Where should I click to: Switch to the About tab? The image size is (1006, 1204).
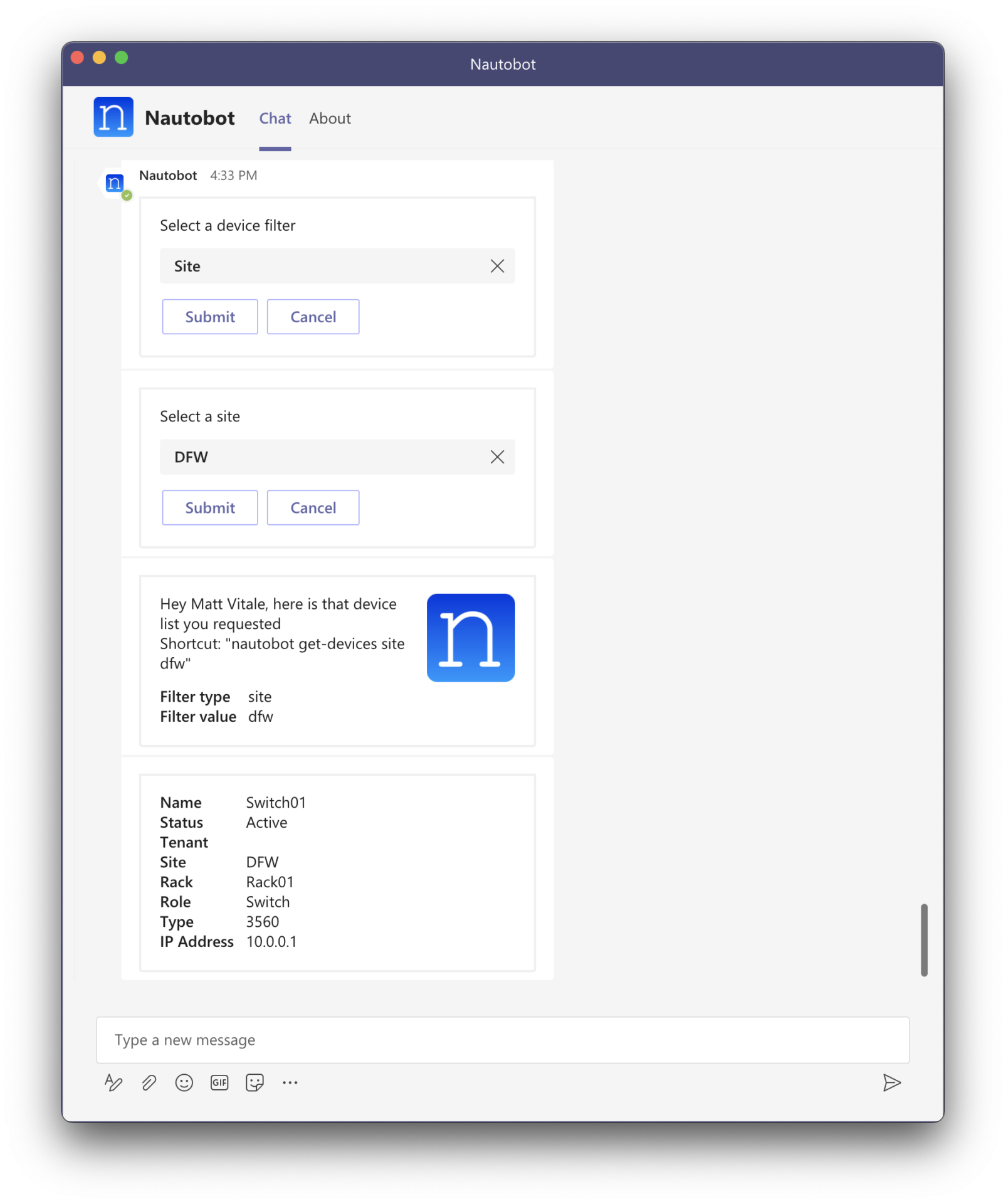point(330,119)
